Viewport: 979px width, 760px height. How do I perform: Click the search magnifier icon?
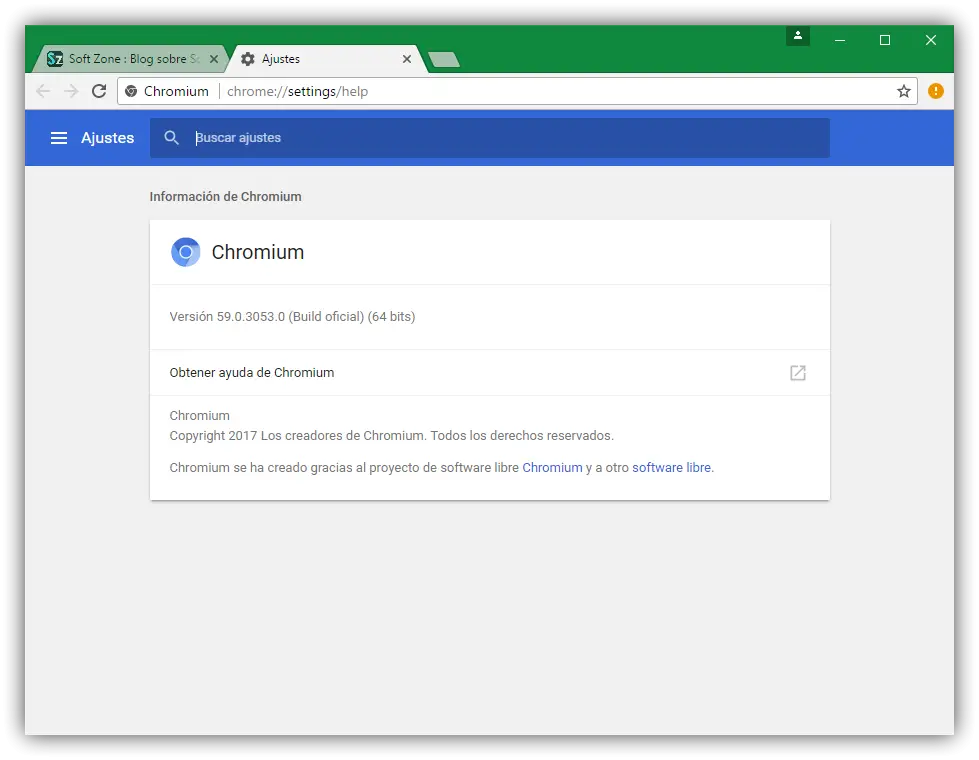click(x=171, y=138)
